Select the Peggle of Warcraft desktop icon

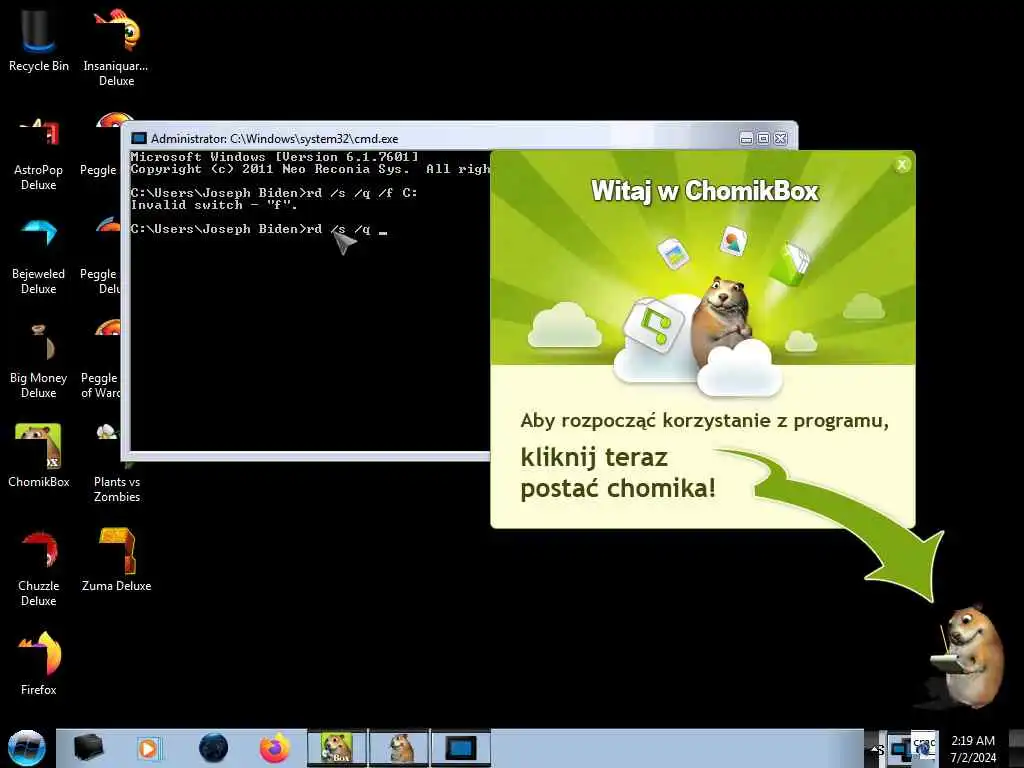[x=99, y=361]
